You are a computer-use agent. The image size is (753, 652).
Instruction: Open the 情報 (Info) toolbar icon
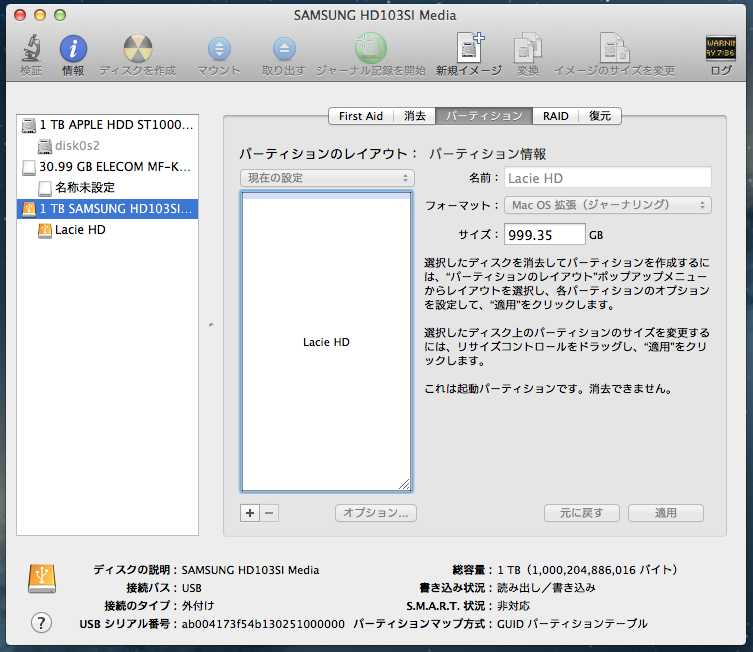[x=73, y=50]
